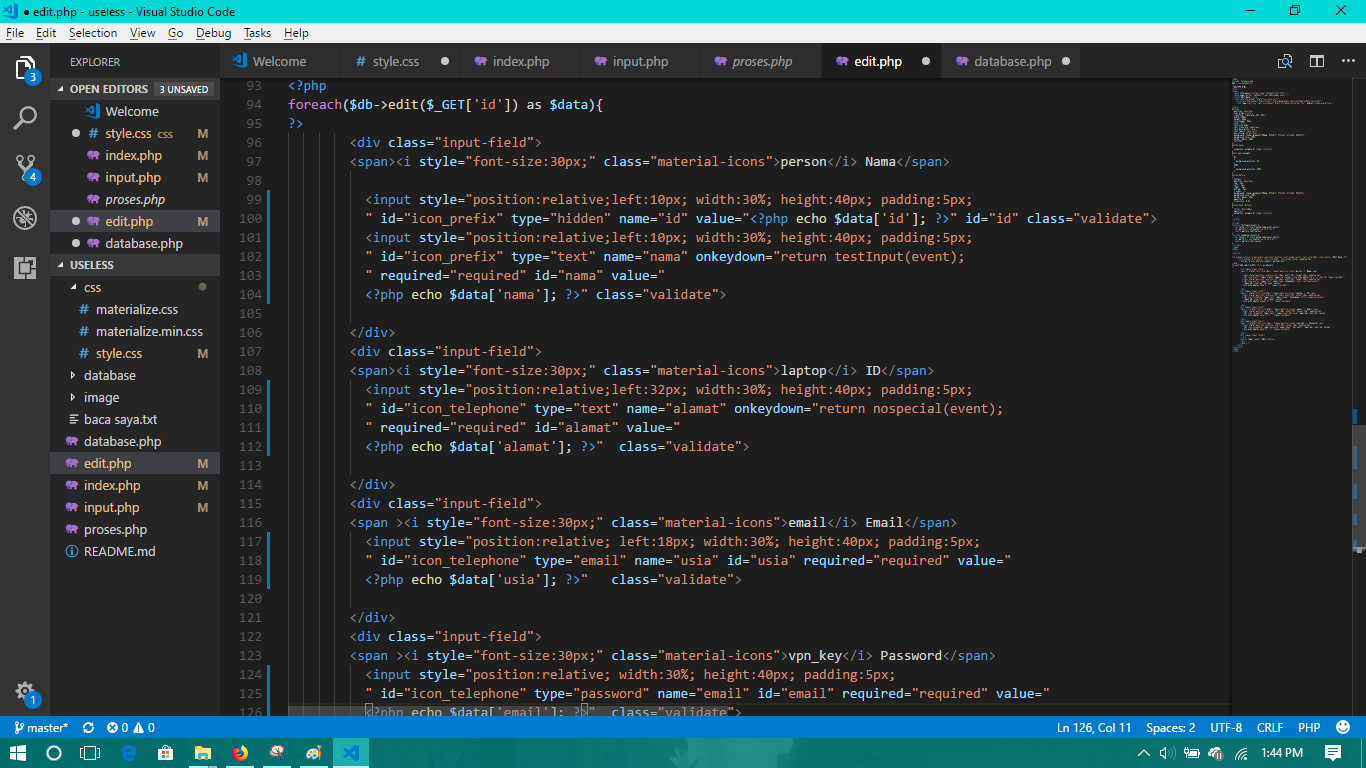Select the Source Control icon showing 4 changes
This screenshot has width=1366, height=768.
point(24,168)
